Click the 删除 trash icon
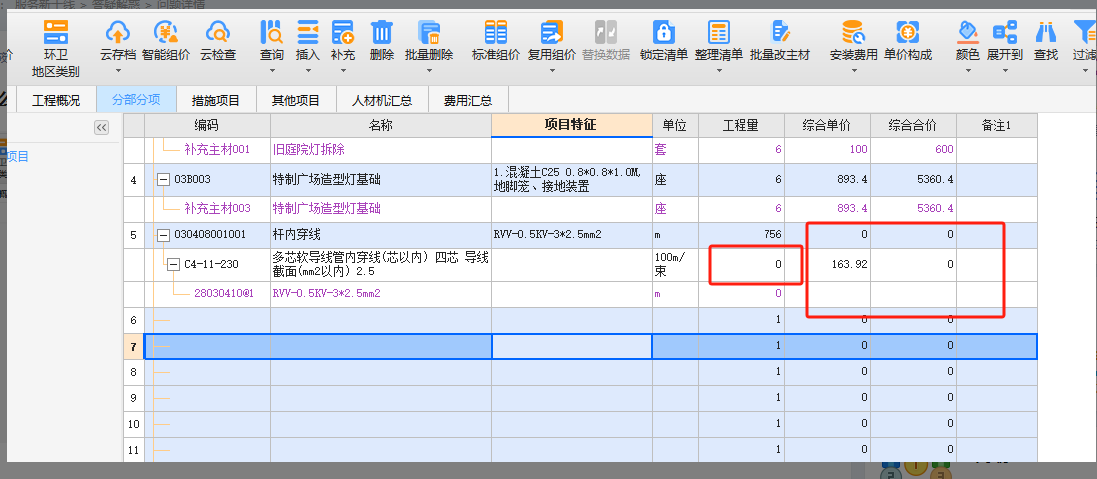This screenshot has width=1097, height=479. pos(381,32)
